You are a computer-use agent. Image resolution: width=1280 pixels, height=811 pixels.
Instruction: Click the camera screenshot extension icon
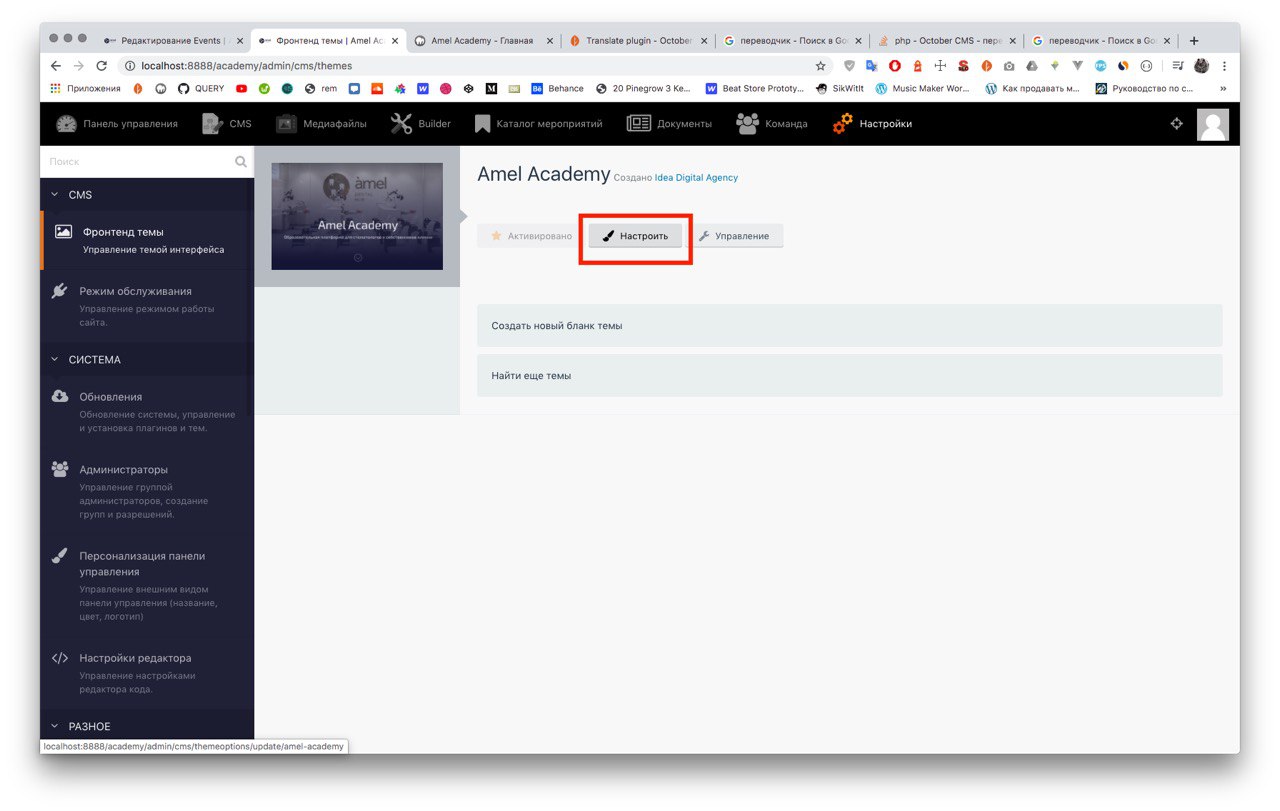(1009, 66)
